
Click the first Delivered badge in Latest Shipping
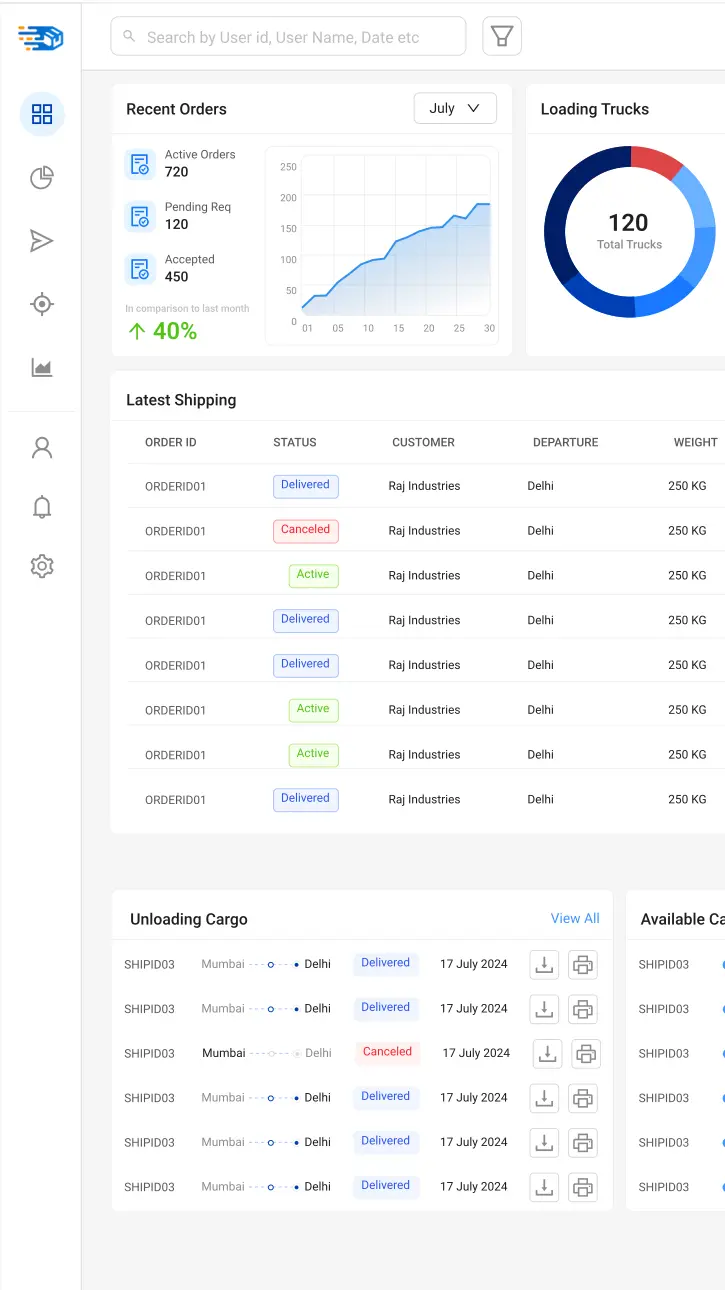pyautogui.click(x=306, y=486)
